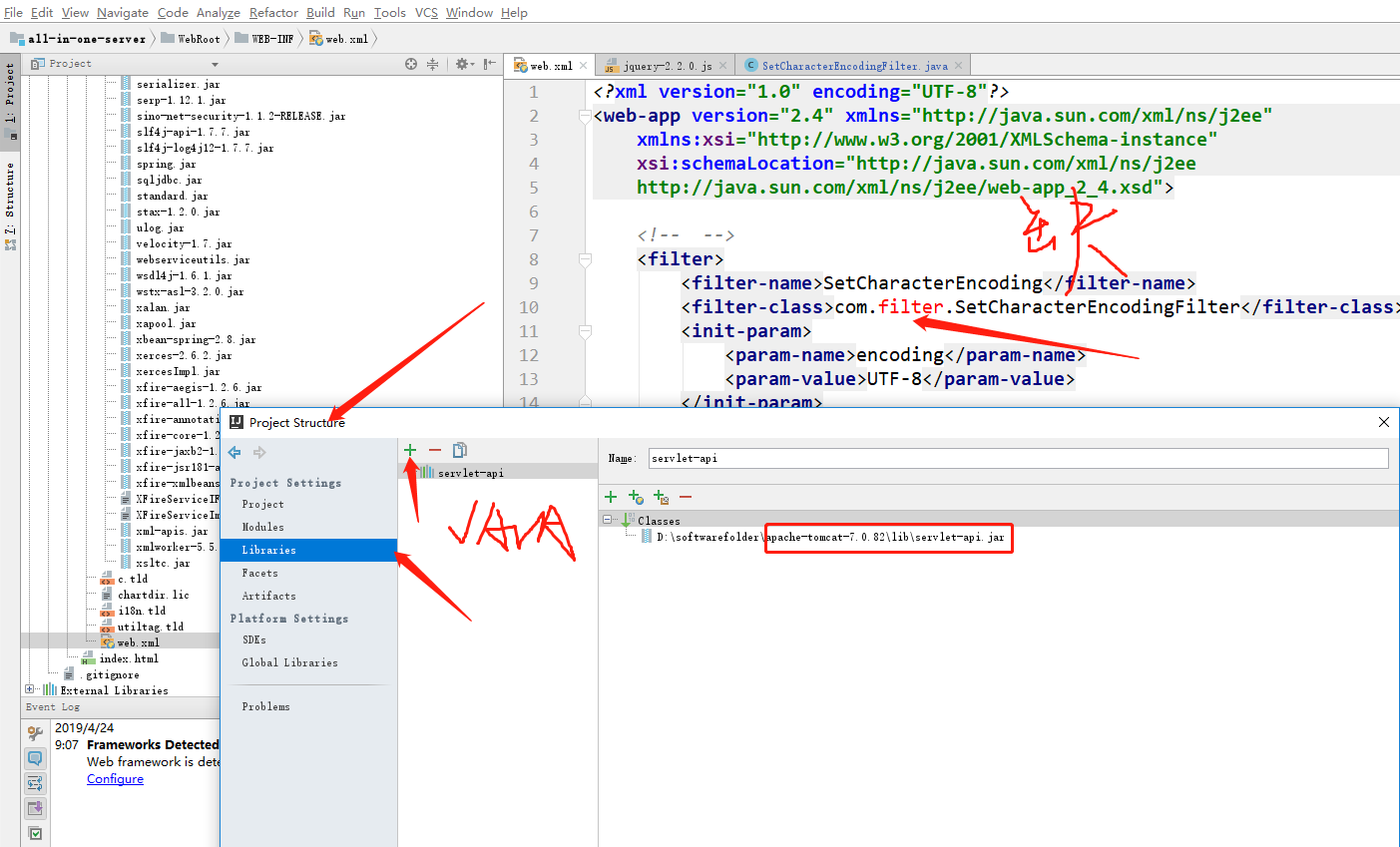Collapse the fold arrow at filter line 8
The image size is (1400, 847).
583,258
